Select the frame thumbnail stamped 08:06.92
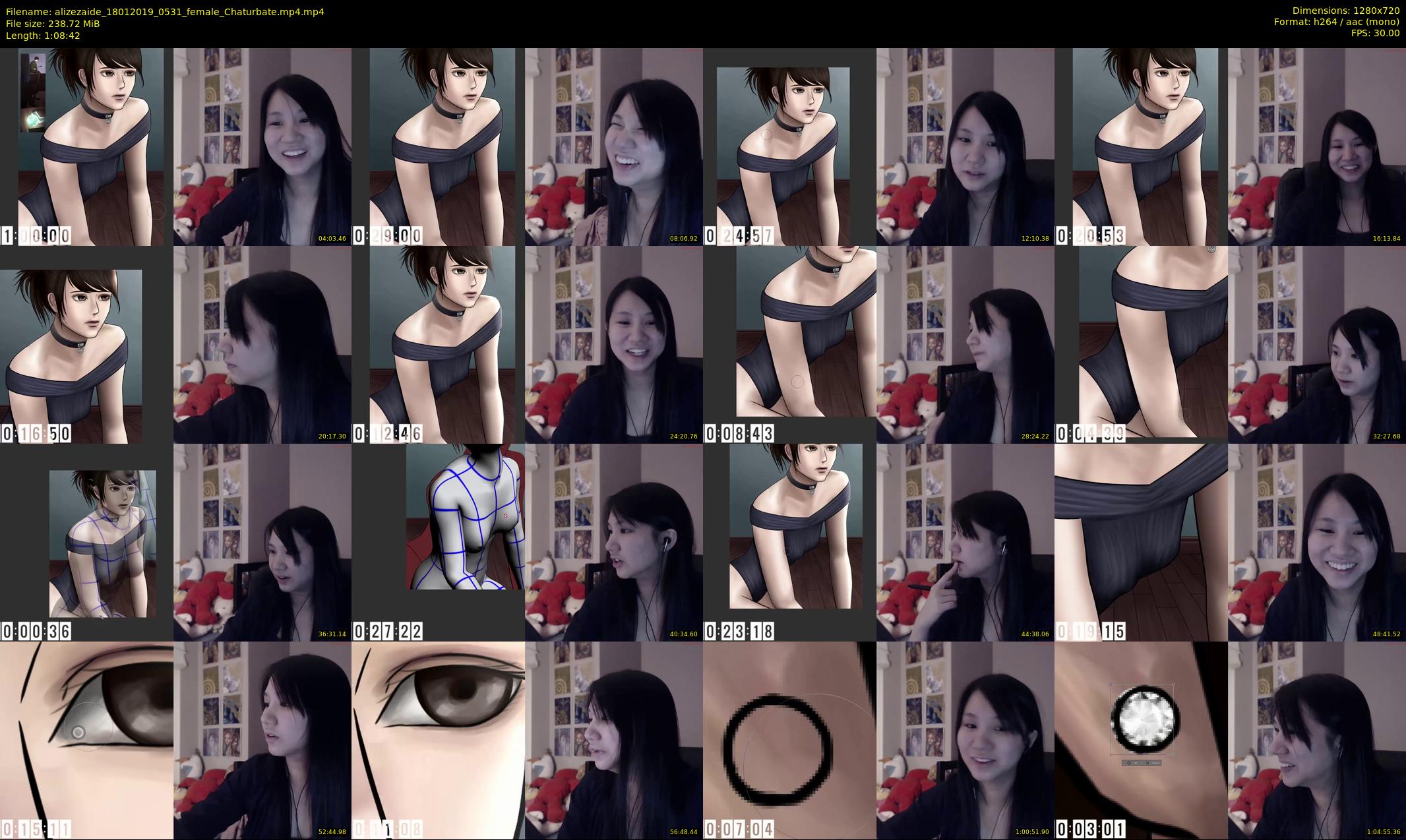 pyautogui.click(x=527, y=146)
